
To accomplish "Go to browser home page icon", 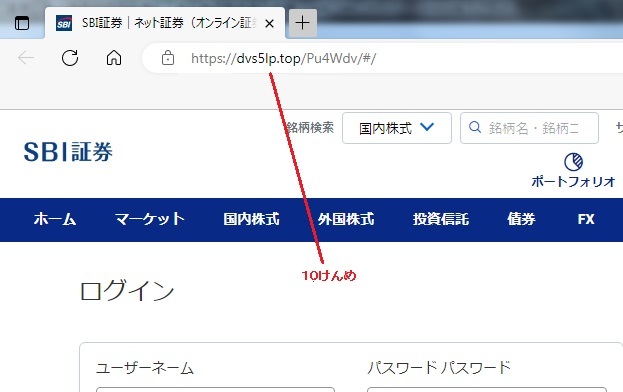I will pyautogui.click(x=114, y=58).
